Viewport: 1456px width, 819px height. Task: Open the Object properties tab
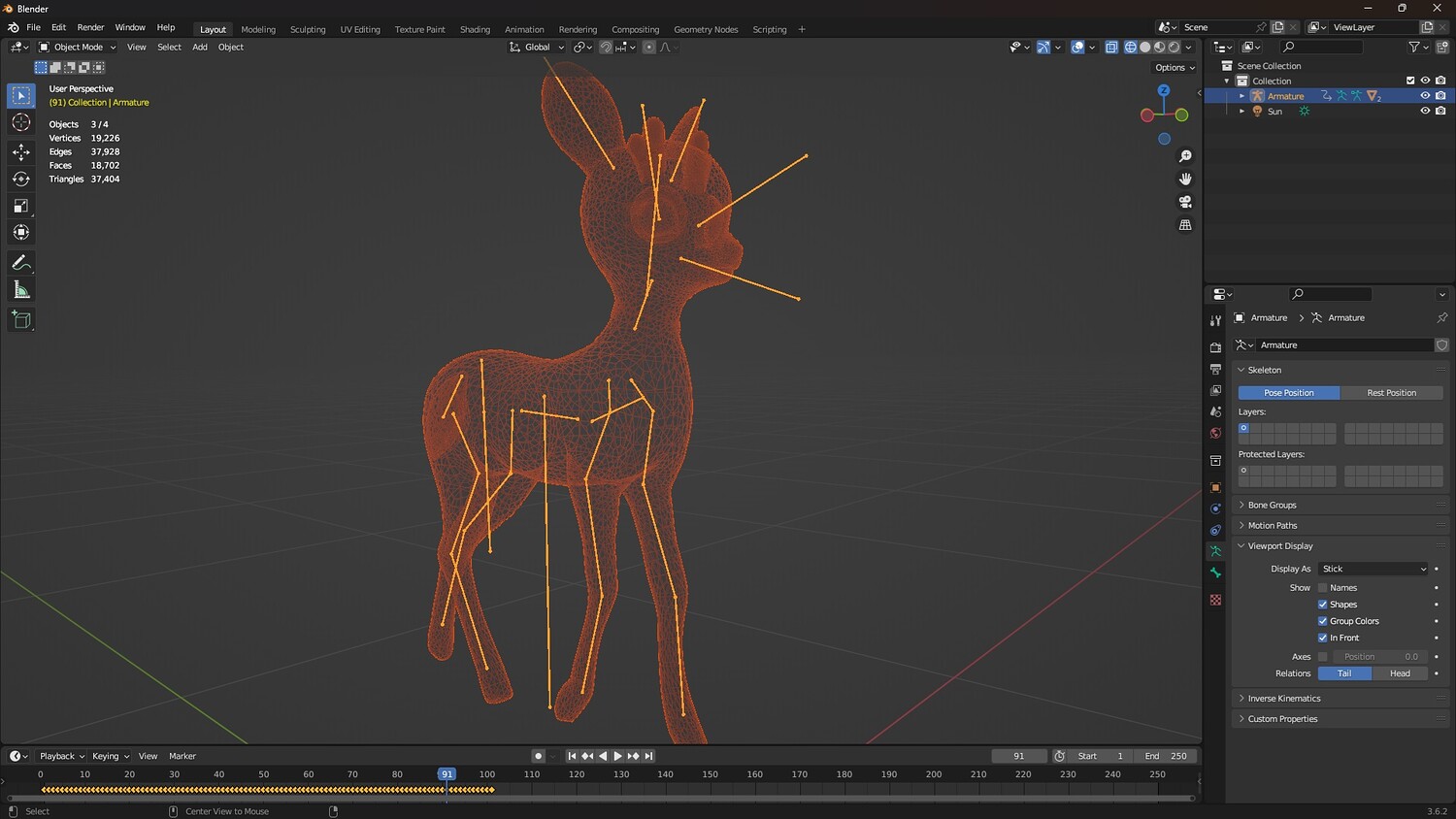pos(1215,487)
